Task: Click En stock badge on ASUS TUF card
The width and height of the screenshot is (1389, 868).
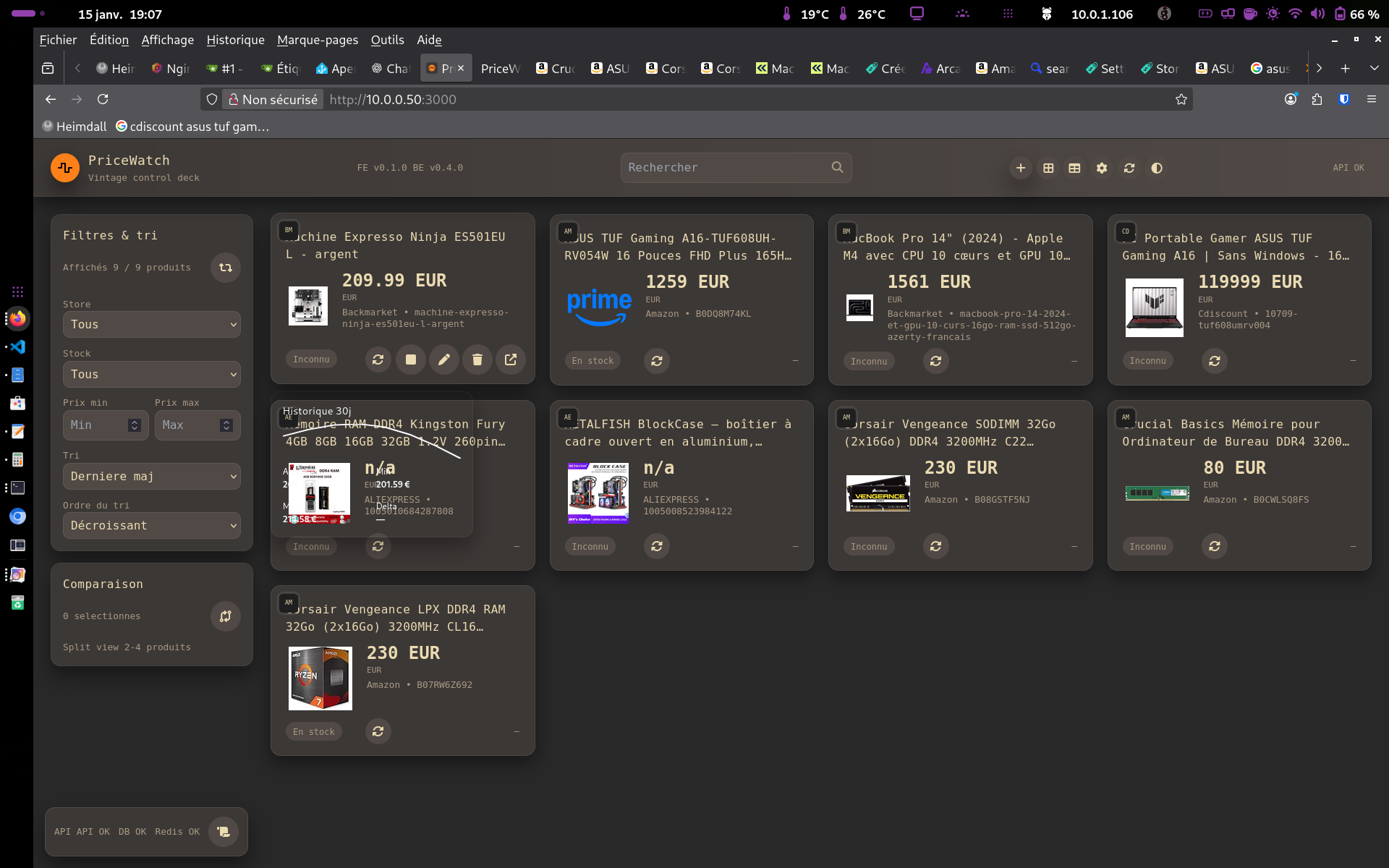Action: click(592, 361)
